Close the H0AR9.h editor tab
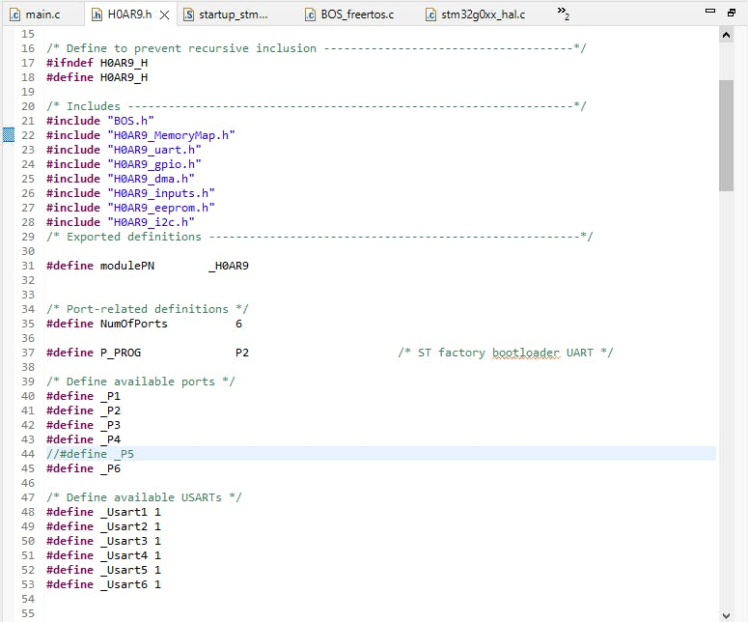Image resolution: width=748 pixels, height=622 pixels. coord(164,14)
